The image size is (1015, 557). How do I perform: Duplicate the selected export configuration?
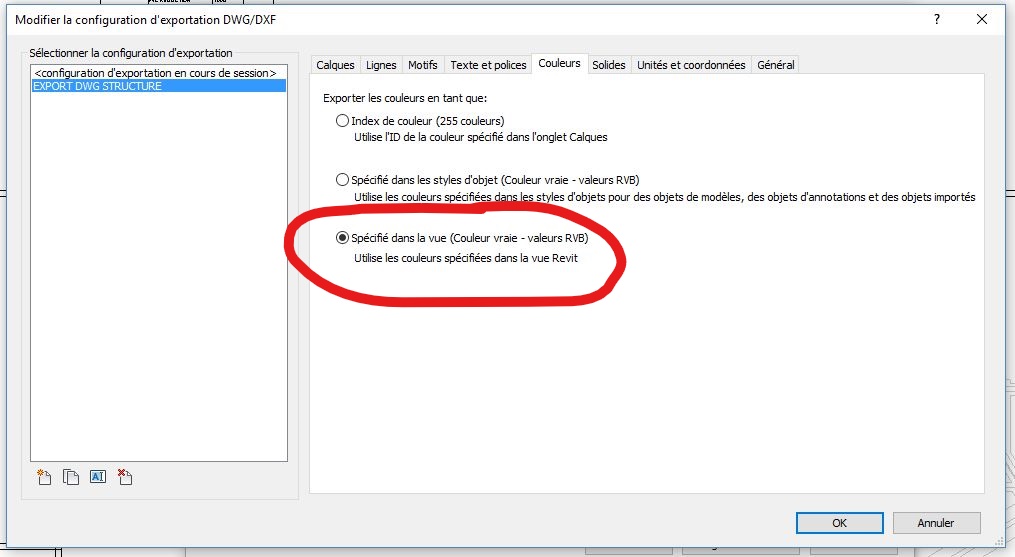click(71, 477)
